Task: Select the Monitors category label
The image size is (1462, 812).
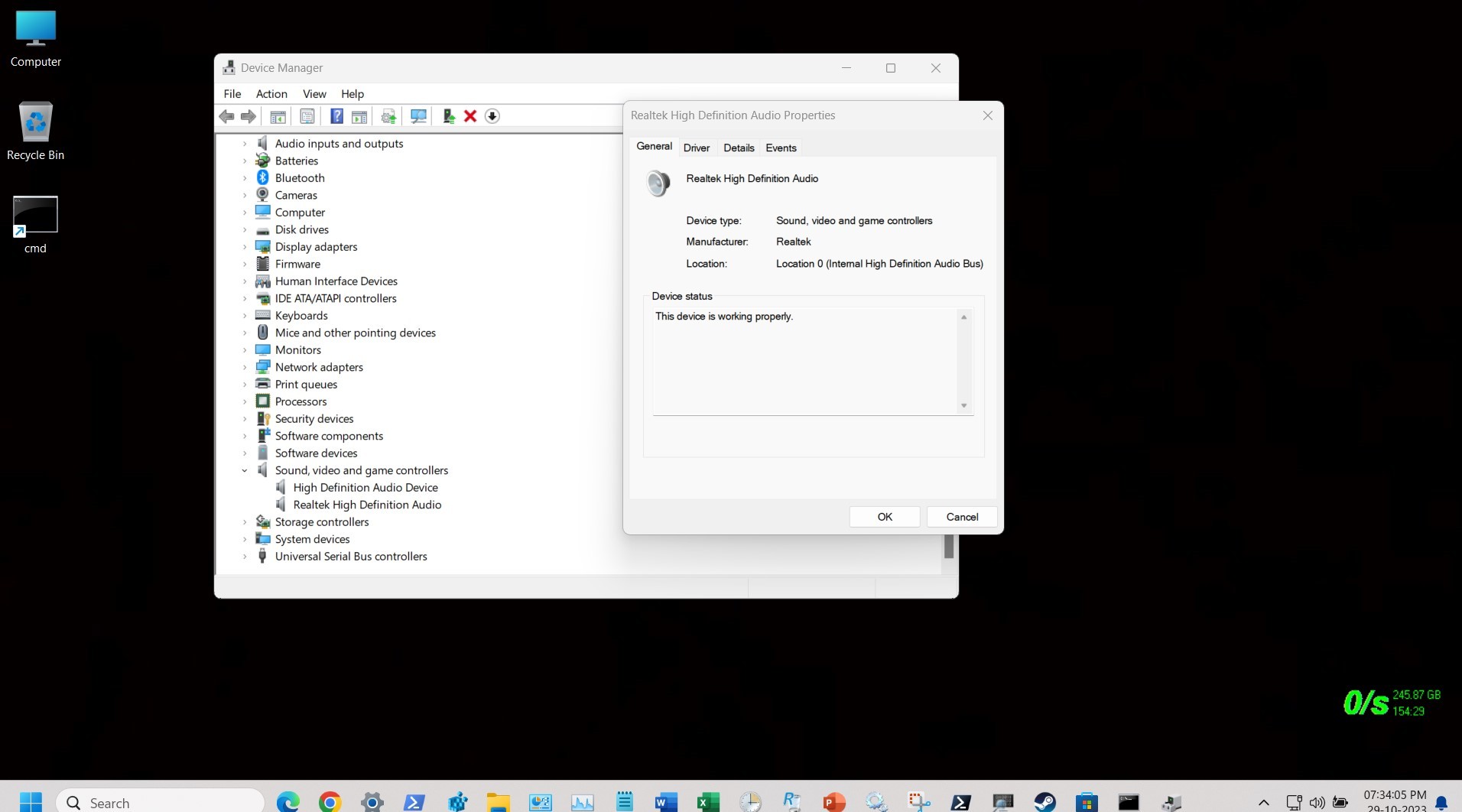Action: [298, 350]
